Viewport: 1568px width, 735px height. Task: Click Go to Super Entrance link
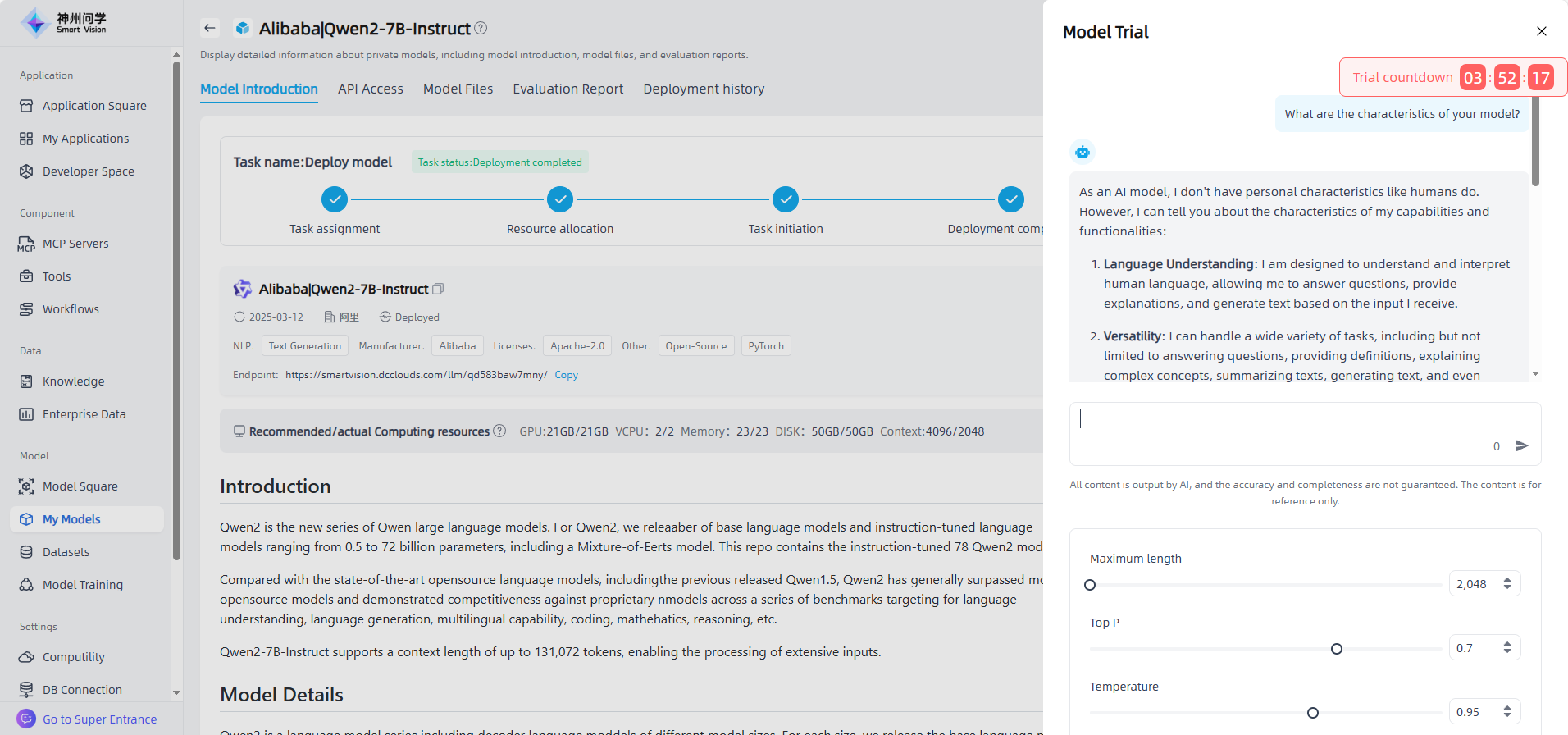[x=99, y=719]
